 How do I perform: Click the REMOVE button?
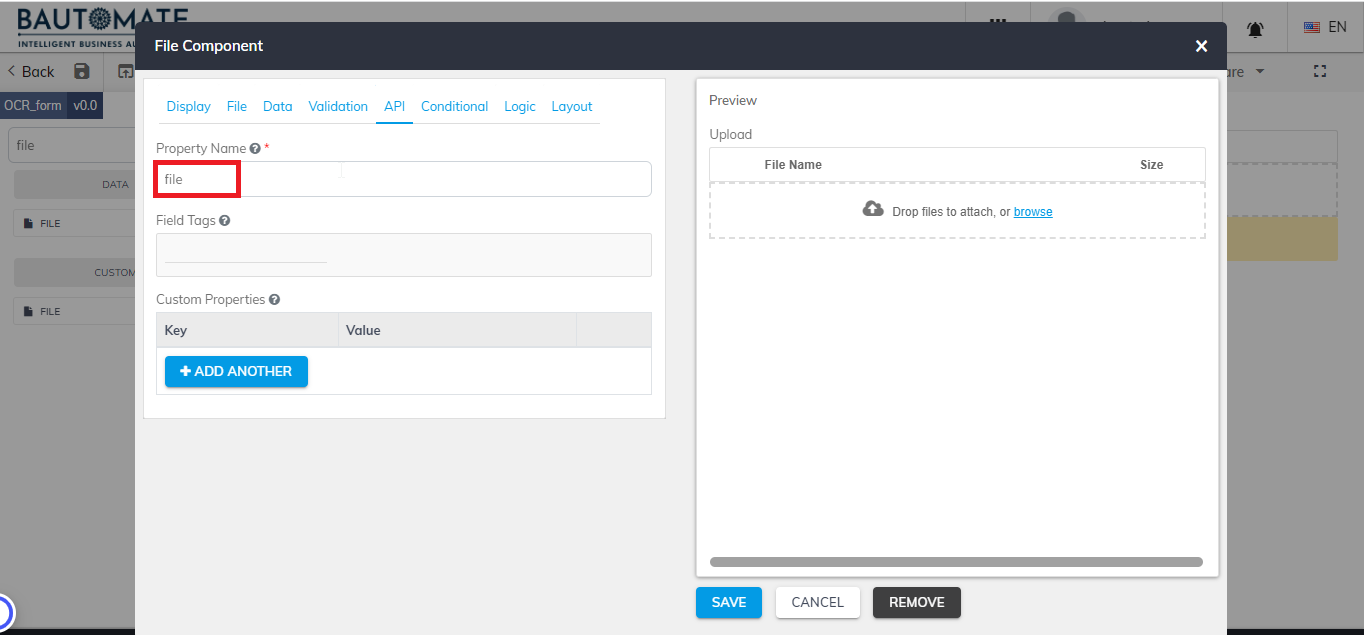(917, 602)
